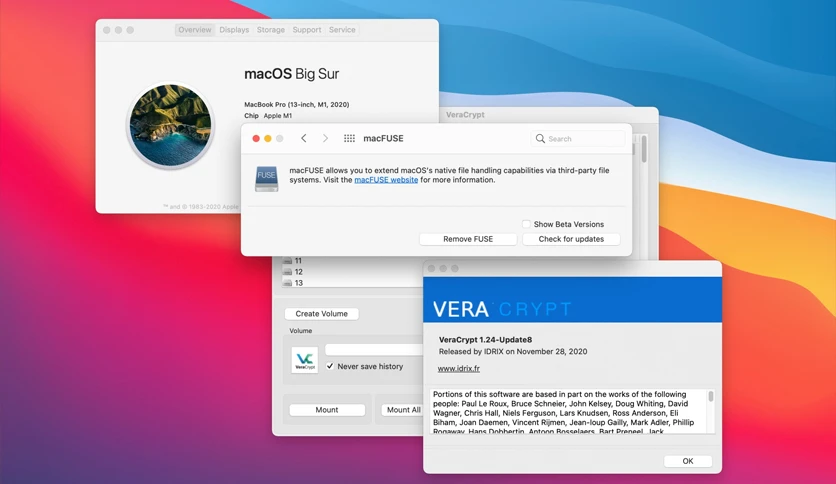Minimize macFUSE window with the yellow button
Image resolution: width=836 pixels, height=484 pixels.
pyautogui.click(x=268, y=139)
